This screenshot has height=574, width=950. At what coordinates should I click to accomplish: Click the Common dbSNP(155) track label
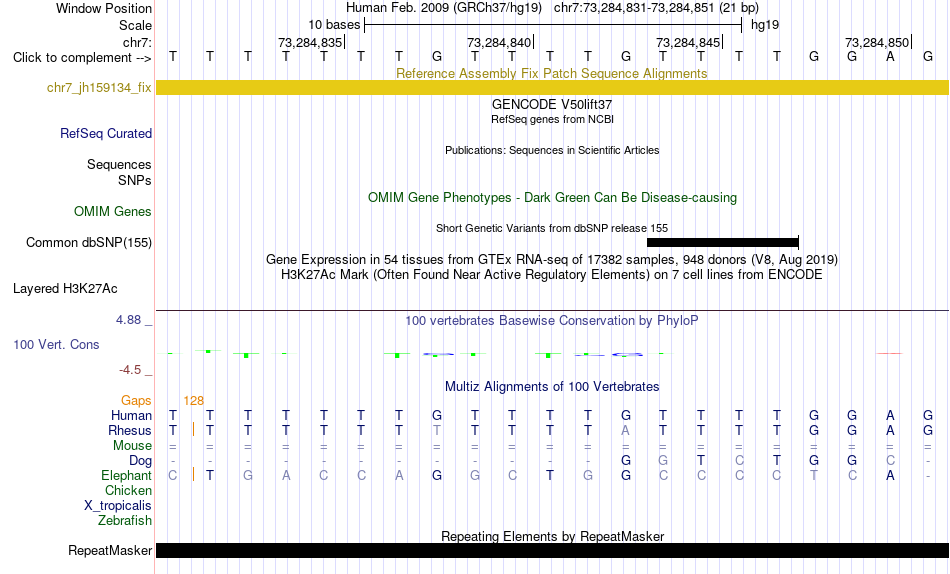[x=89, y=242]
